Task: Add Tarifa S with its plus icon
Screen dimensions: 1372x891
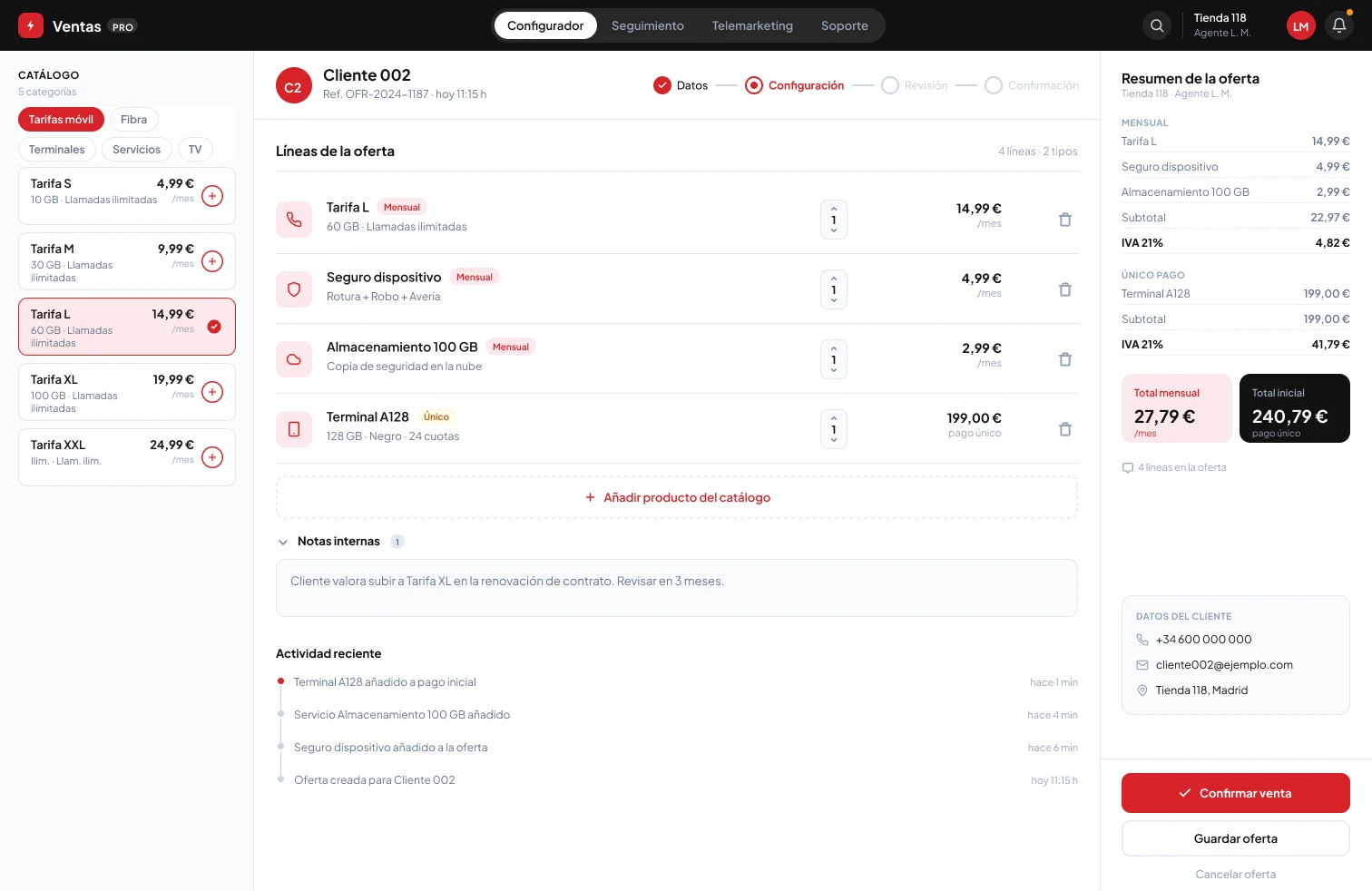Action: pyautogui.click(x=212, y=196)
